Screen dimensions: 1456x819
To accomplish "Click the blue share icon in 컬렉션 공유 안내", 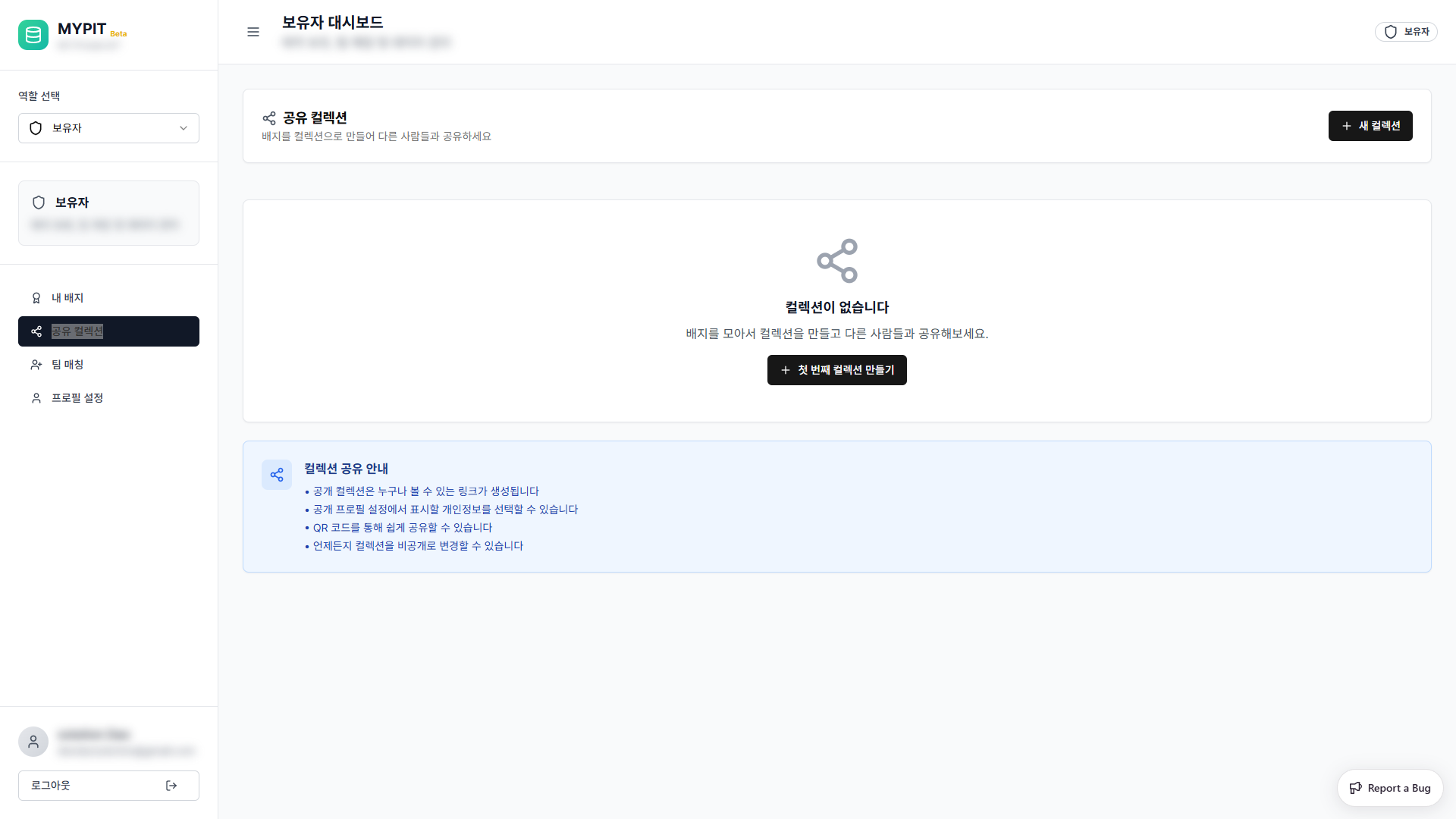I will coord(277,475).
